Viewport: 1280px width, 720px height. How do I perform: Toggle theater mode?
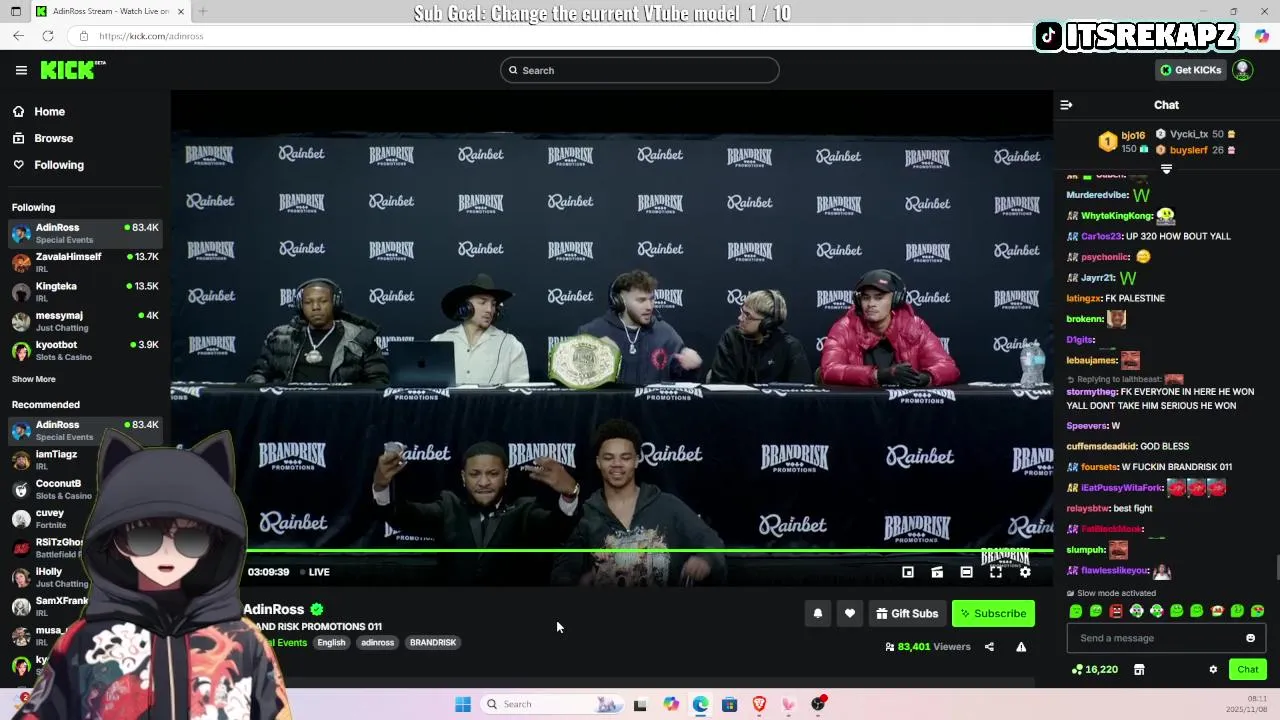coord(966,572)
